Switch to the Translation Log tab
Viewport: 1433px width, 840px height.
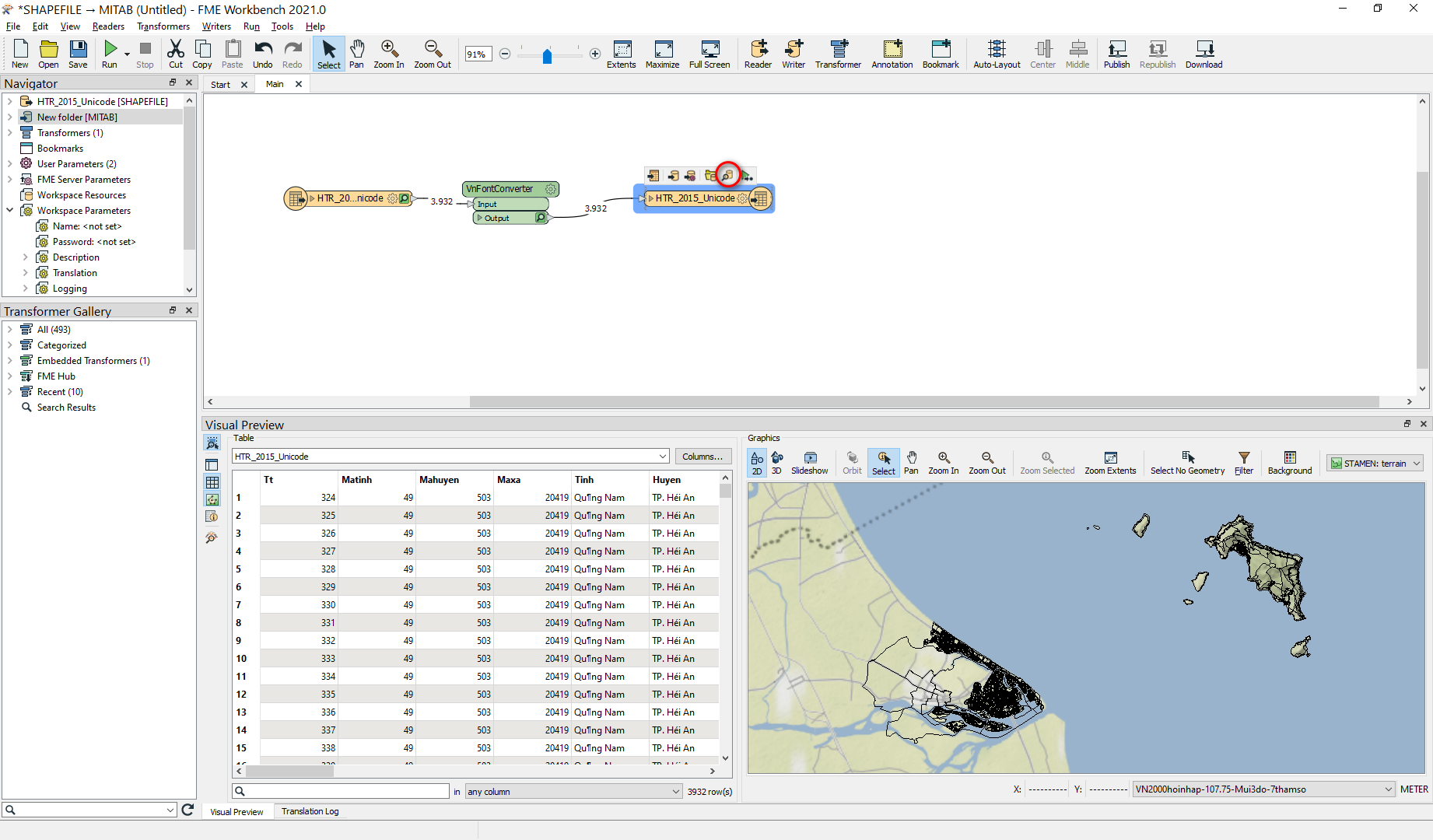point(310,811)
